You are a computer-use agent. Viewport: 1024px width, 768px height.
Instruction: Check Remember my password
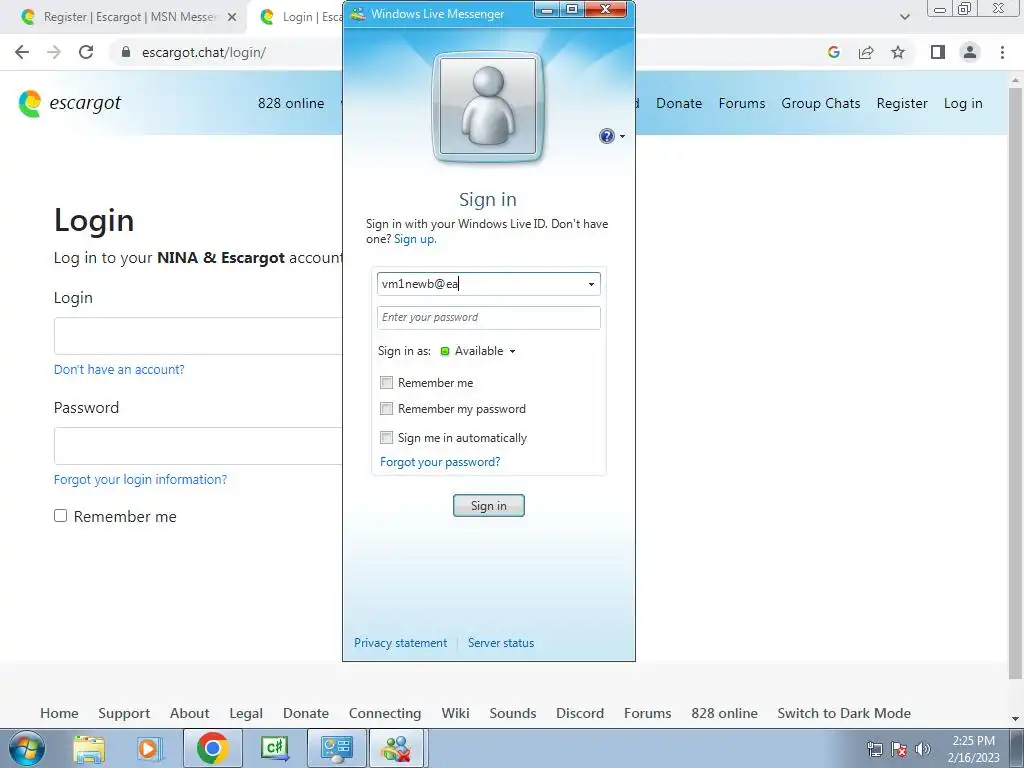point(387,409)
